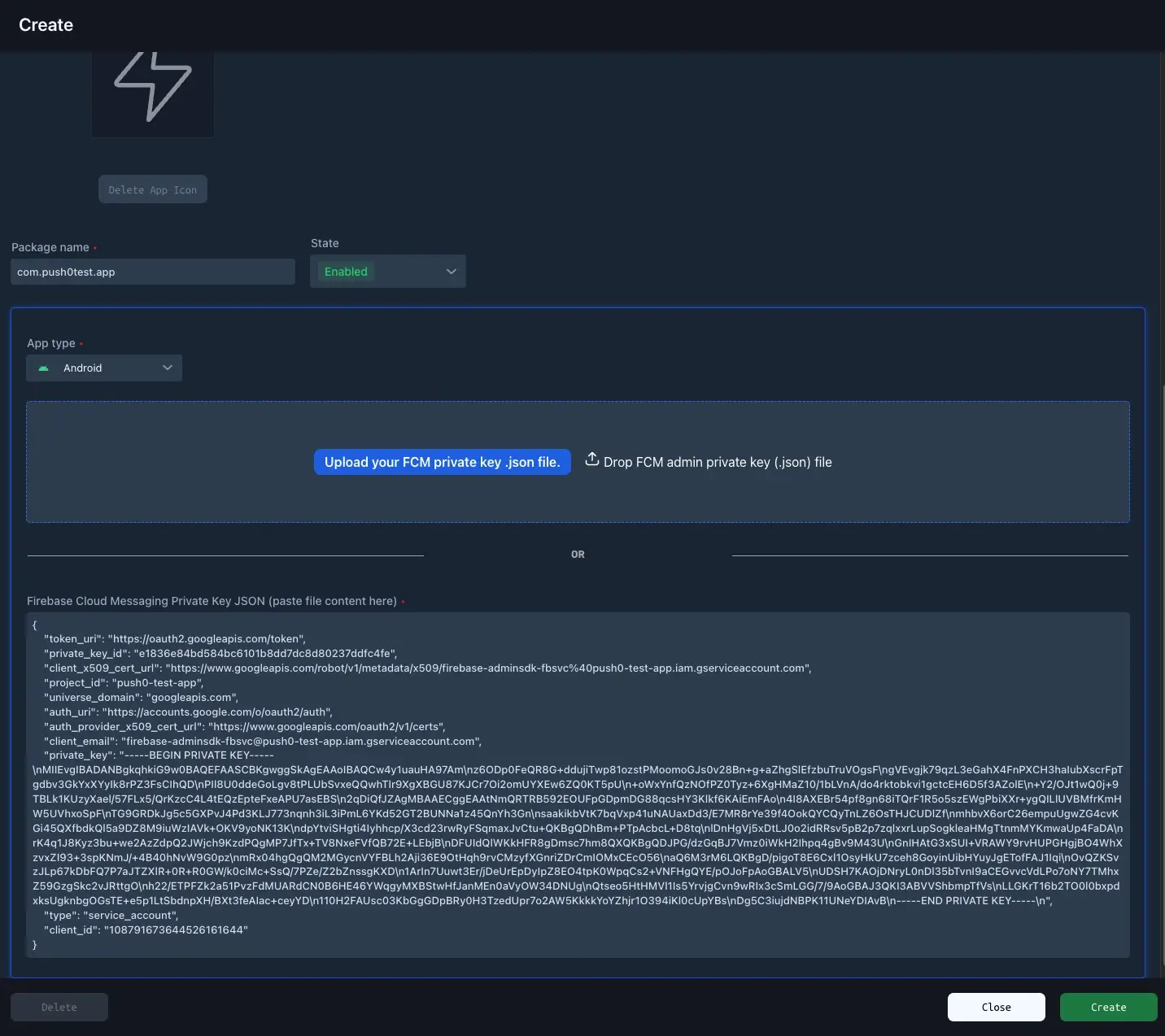Focus the Package name input field
This screenshot has width=1165, height=1036.
point(152,272)
